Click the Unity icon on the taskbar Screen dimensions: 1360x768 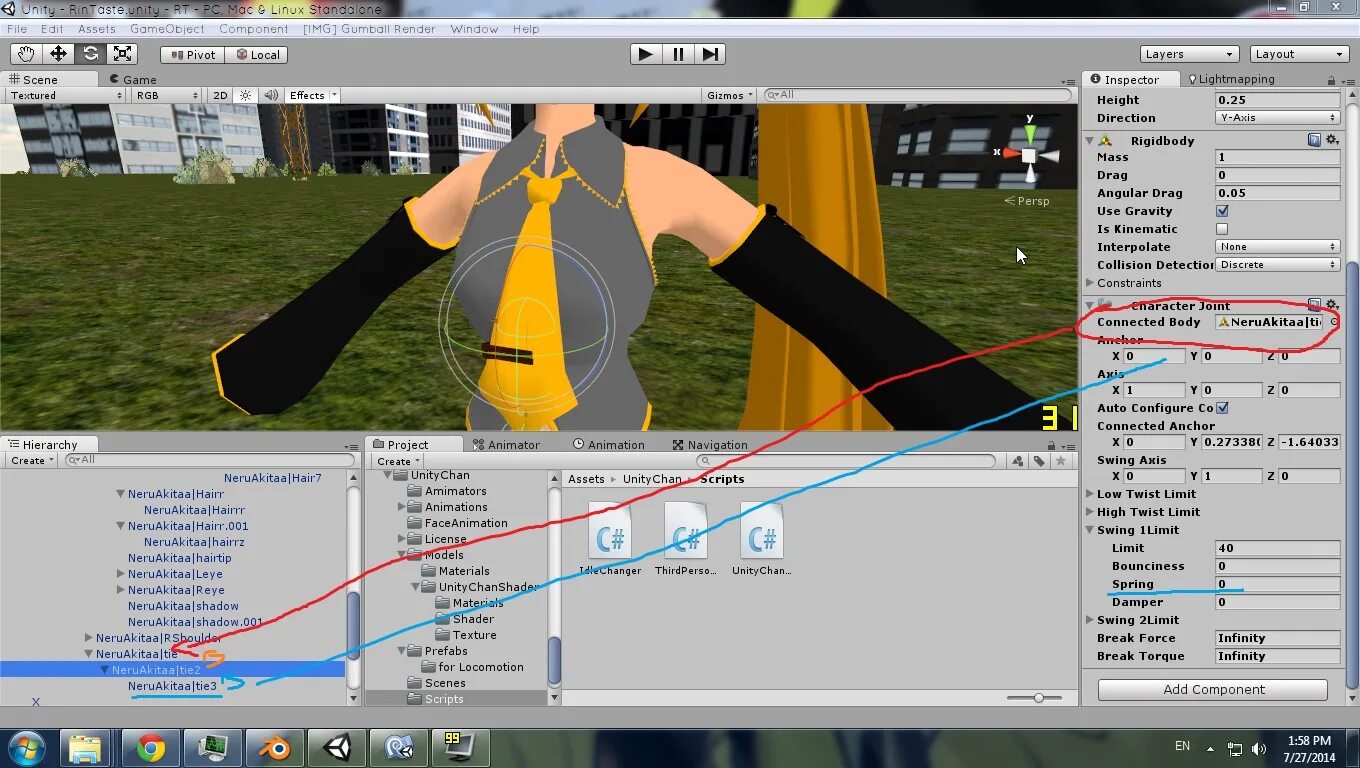pos(336,747)
